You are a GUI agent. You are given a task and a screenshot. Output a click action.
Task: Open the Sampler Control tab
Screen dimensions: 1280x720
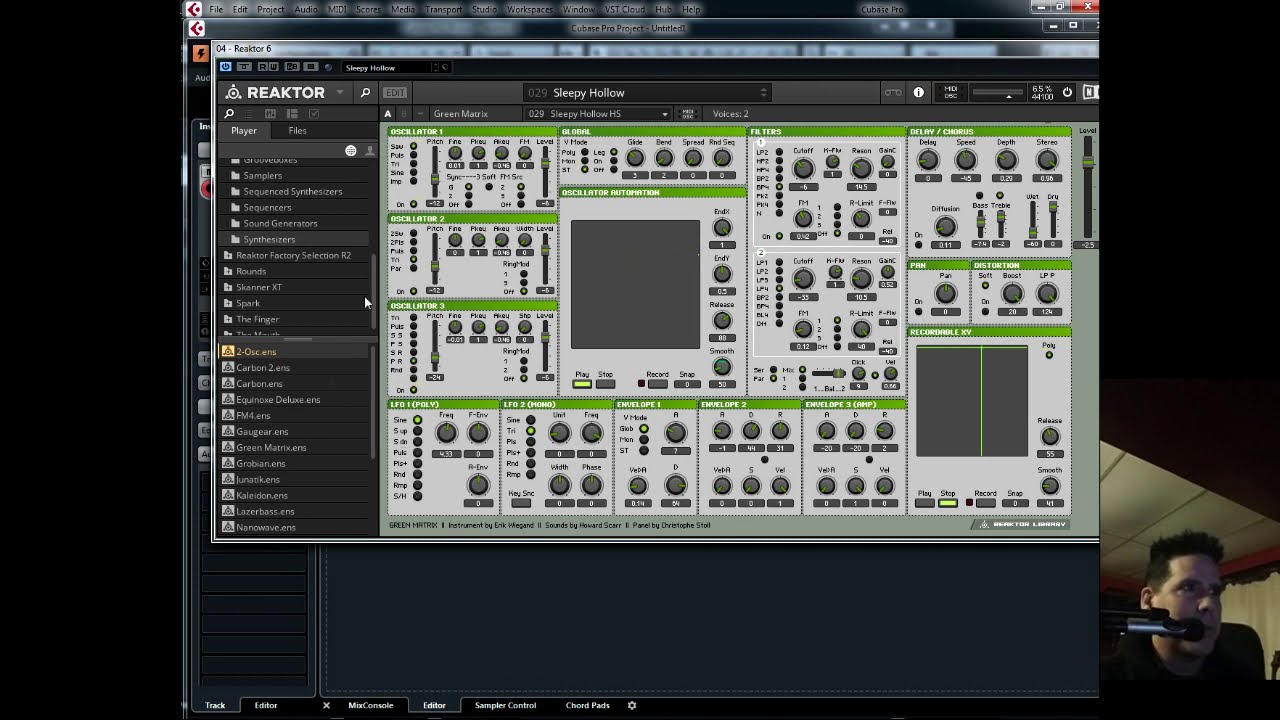(505, 705)
